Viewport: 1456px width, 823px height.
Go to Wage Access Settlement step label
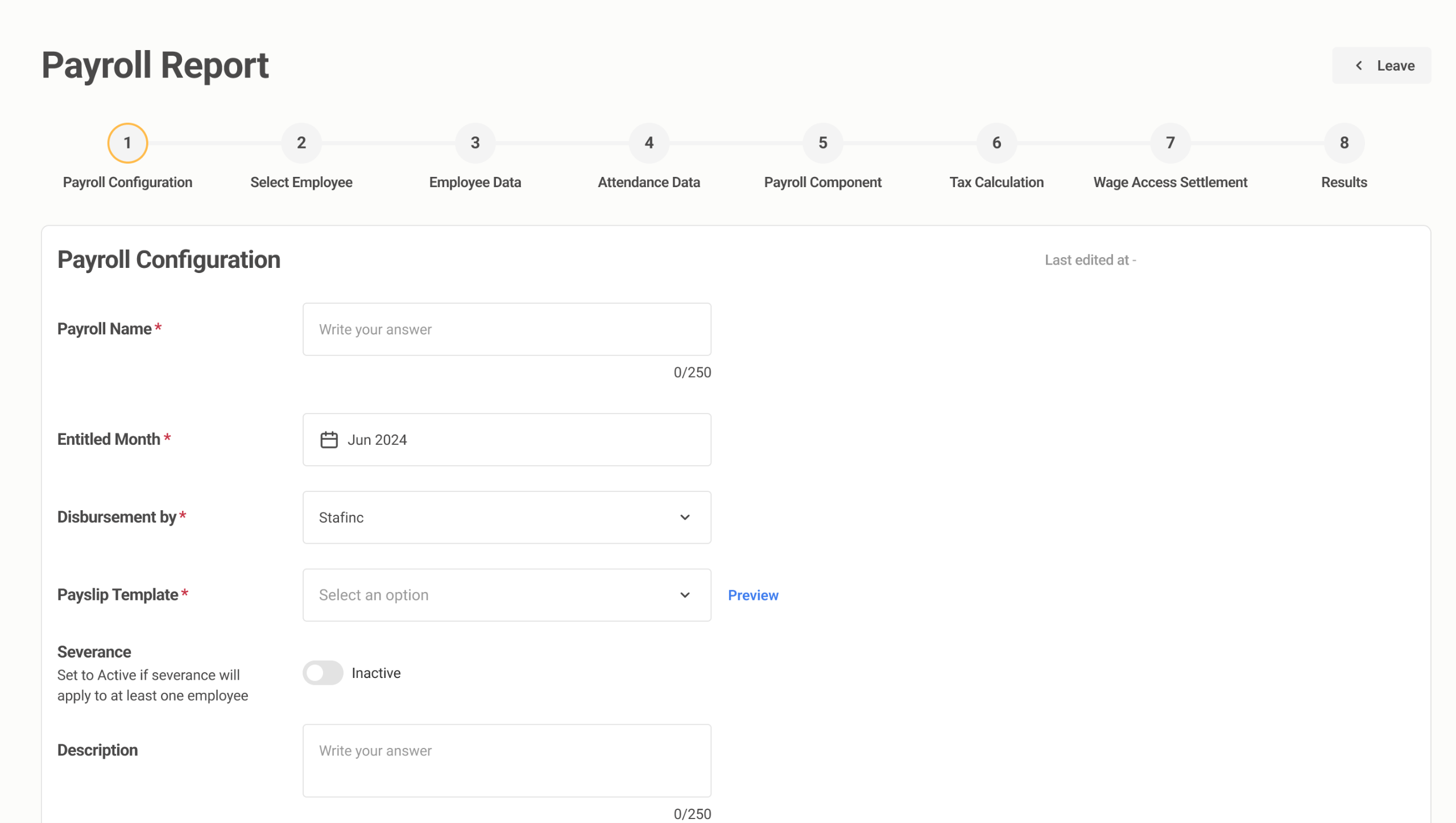[1170, 182]
